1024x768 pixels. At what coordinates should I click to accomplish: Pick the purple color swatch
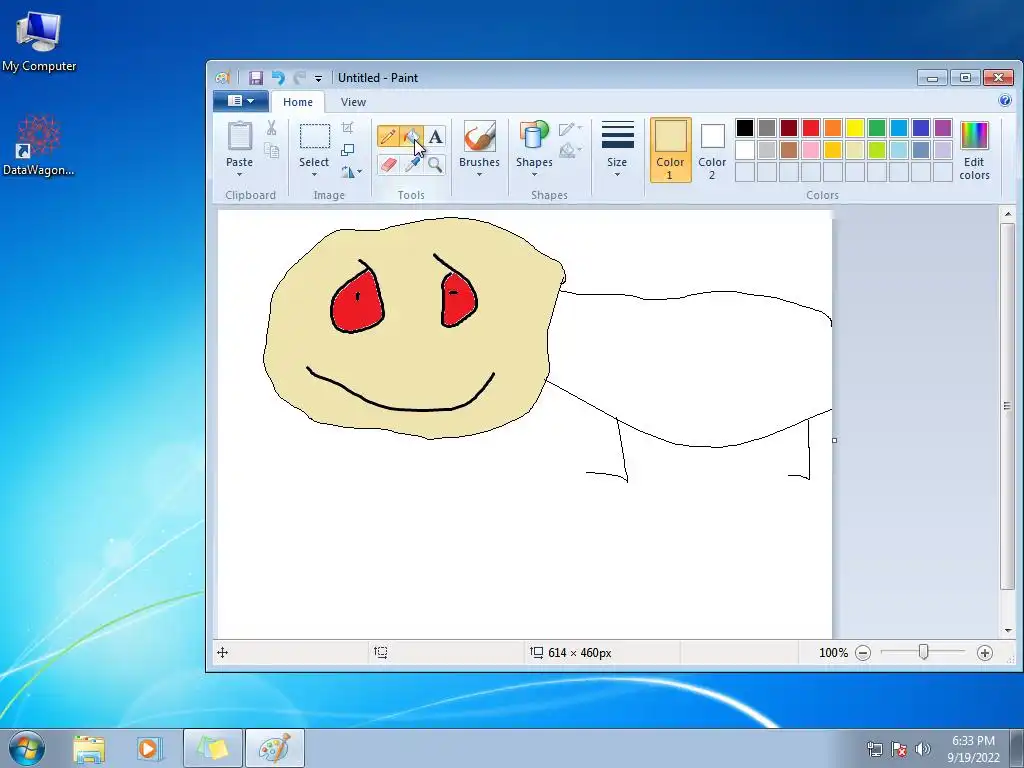[x=943, y=127]
